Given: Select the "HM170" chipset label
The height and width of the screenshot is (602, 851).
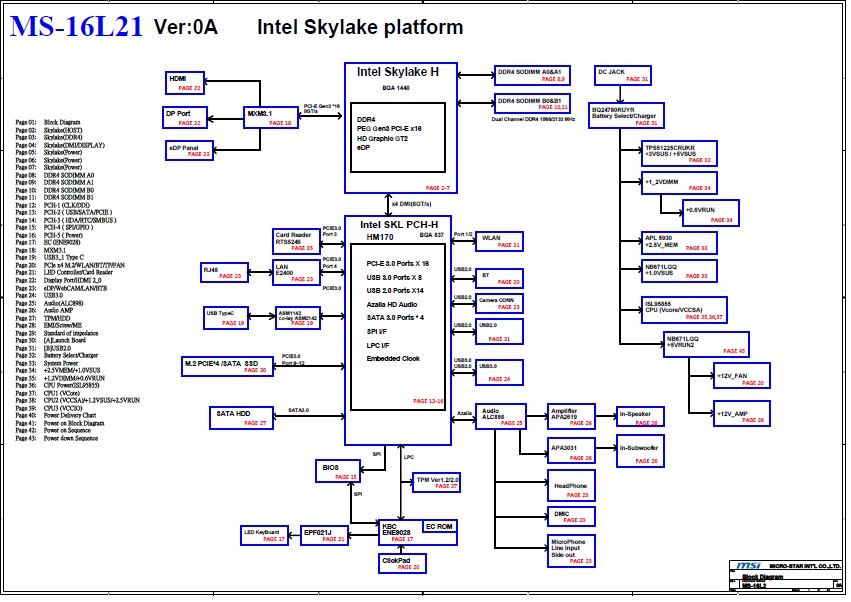Looking at the screenshot, I should pyautogui.click(x=380, y=237).
